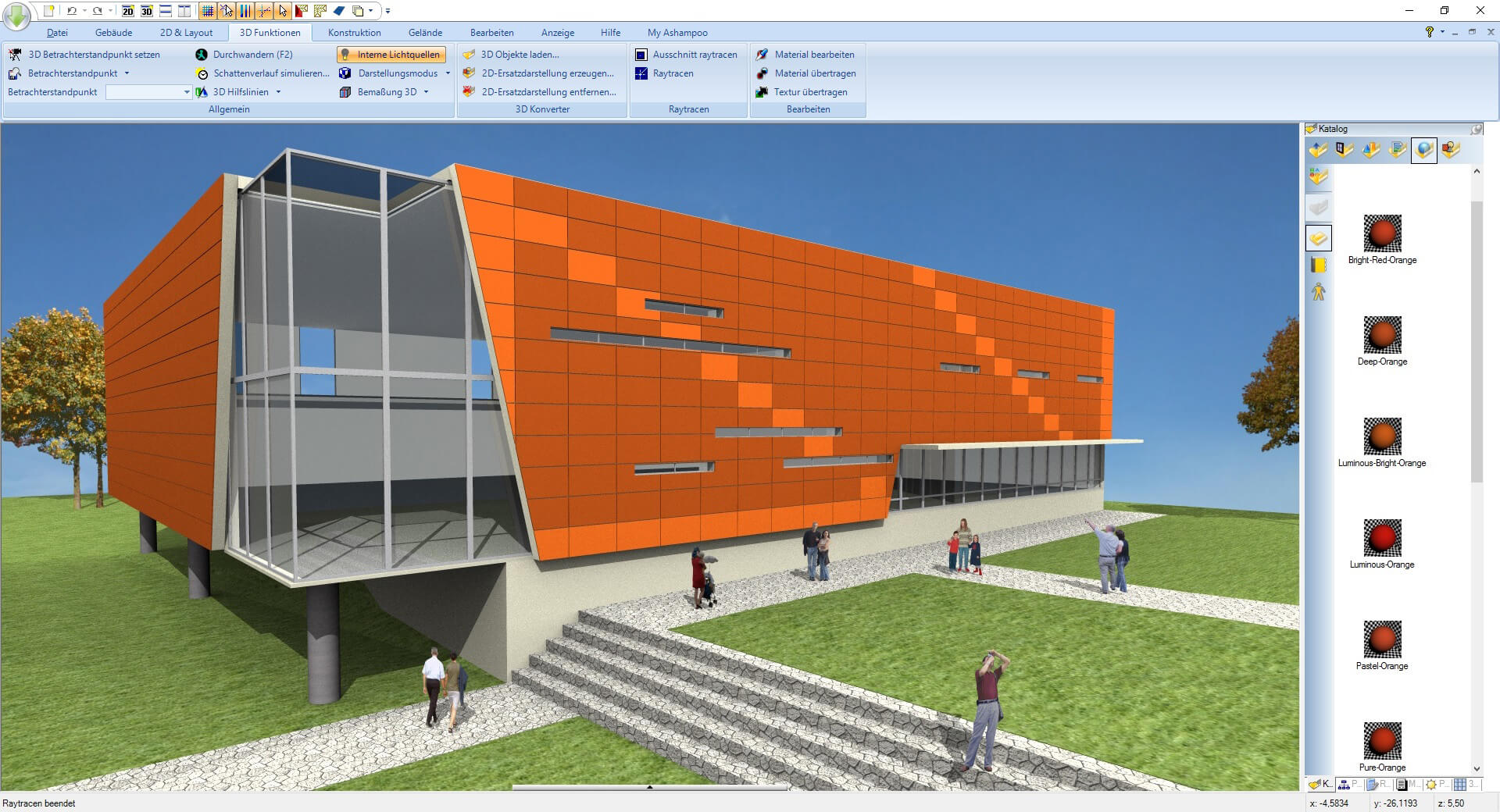Click Material bearbeiten

(814, 55)
